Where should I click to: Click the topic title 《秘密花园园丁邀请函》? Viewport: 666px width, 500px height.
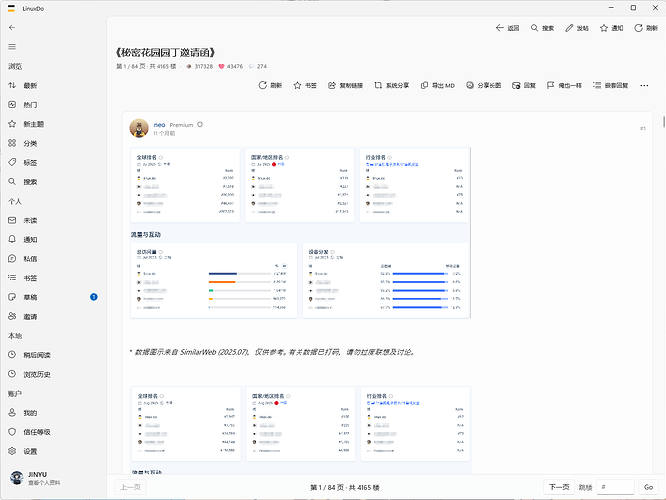(x=166, y=53)
